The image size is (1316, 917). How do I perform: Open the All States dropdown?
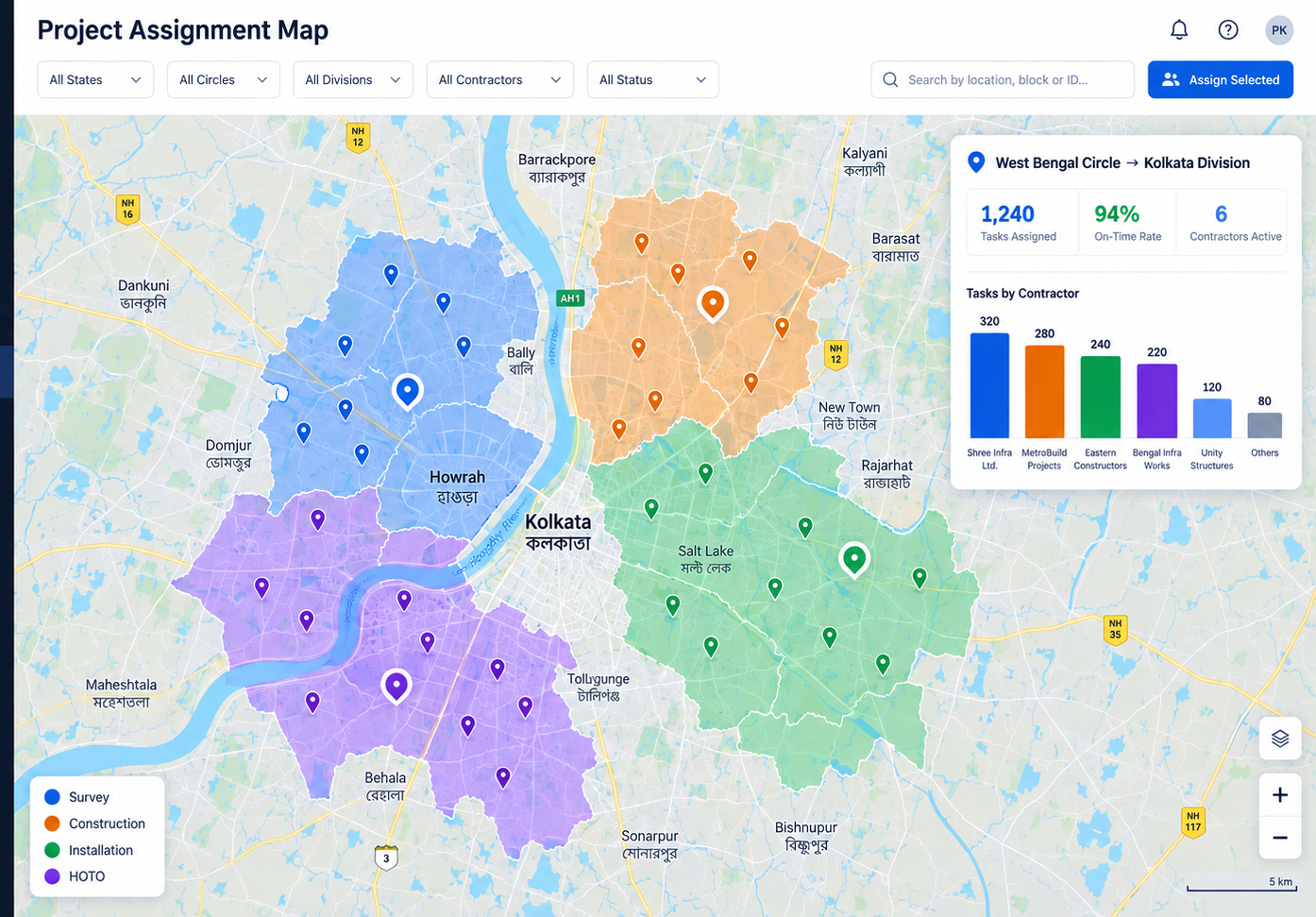click(95, 80)
